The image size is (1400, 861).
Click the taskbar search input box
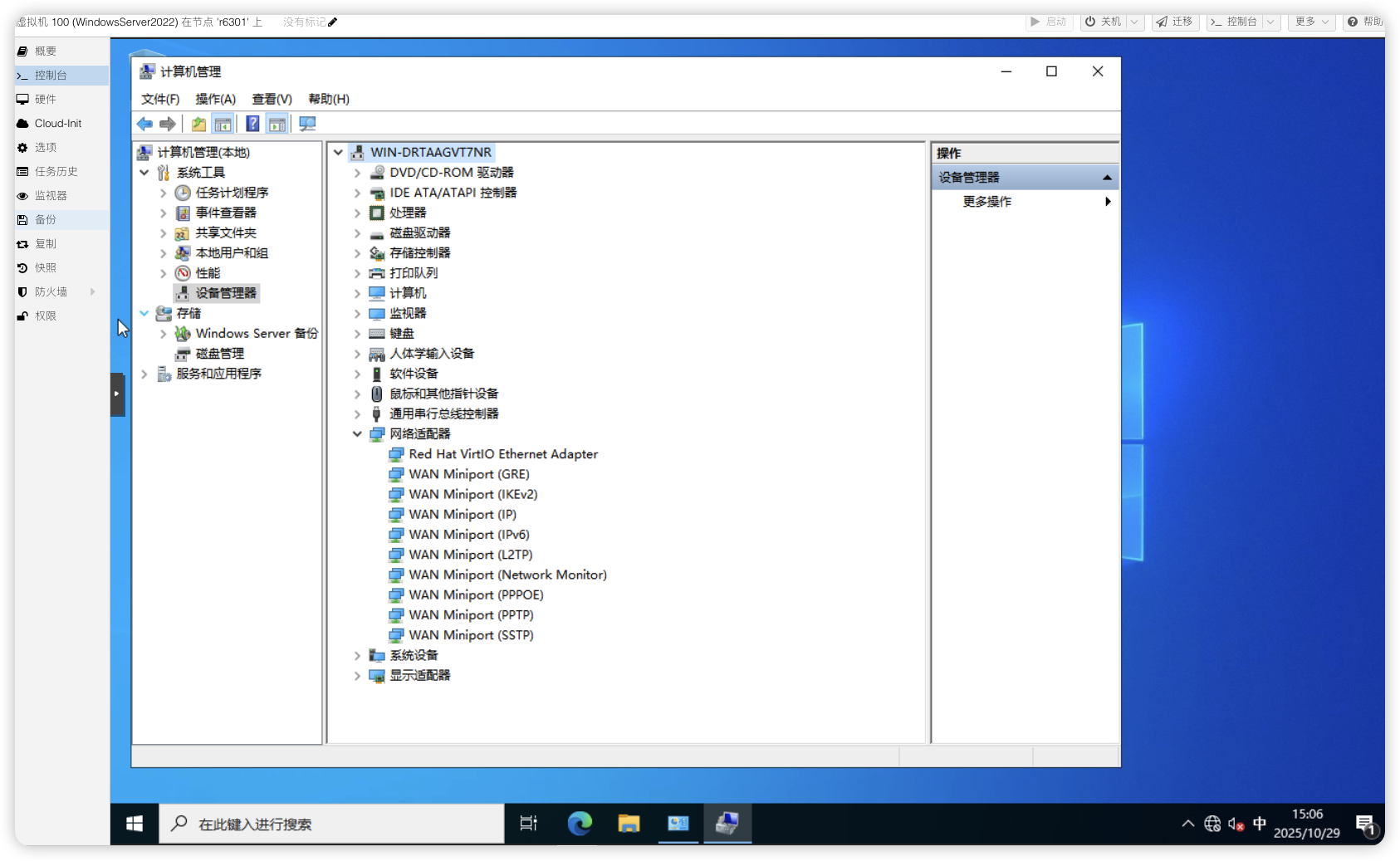pos(332,824)
